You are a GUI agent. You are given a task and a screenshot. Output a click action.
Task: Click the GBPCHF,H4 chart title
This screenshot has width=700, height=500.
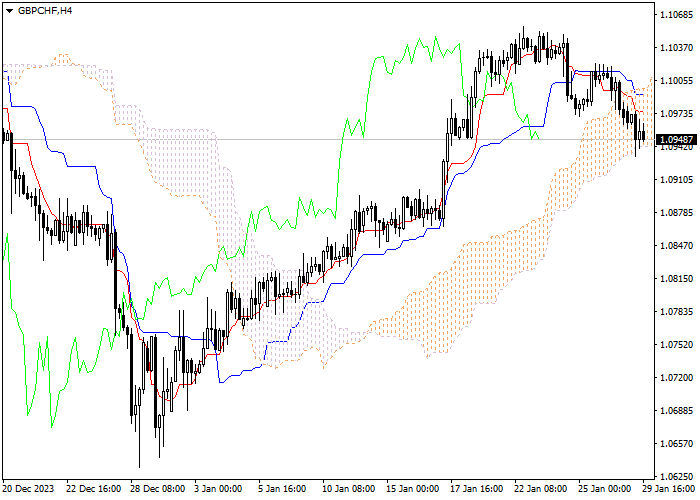point(45,11)
